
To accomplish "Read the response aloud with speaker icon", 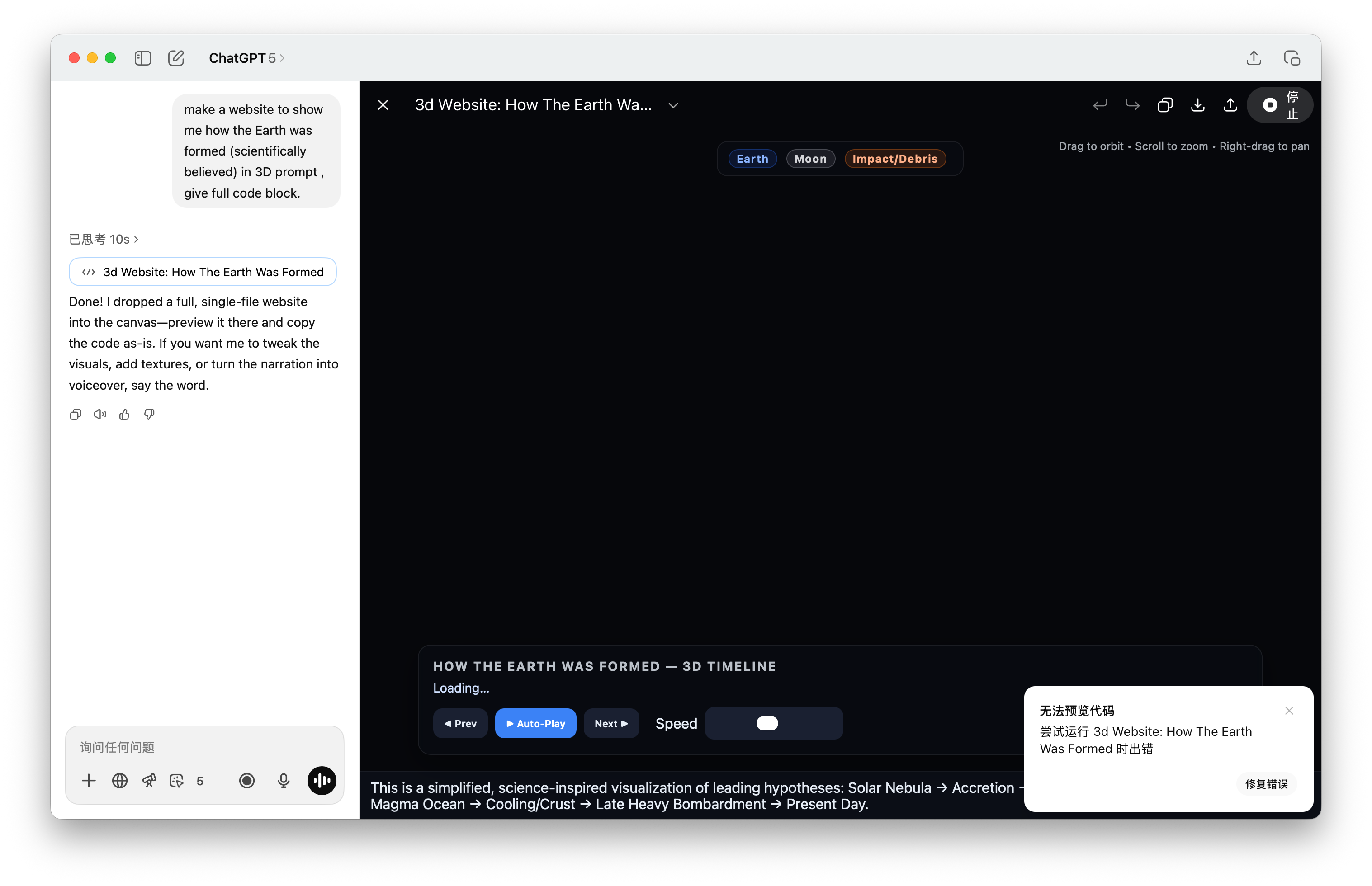I will [100, 414].
